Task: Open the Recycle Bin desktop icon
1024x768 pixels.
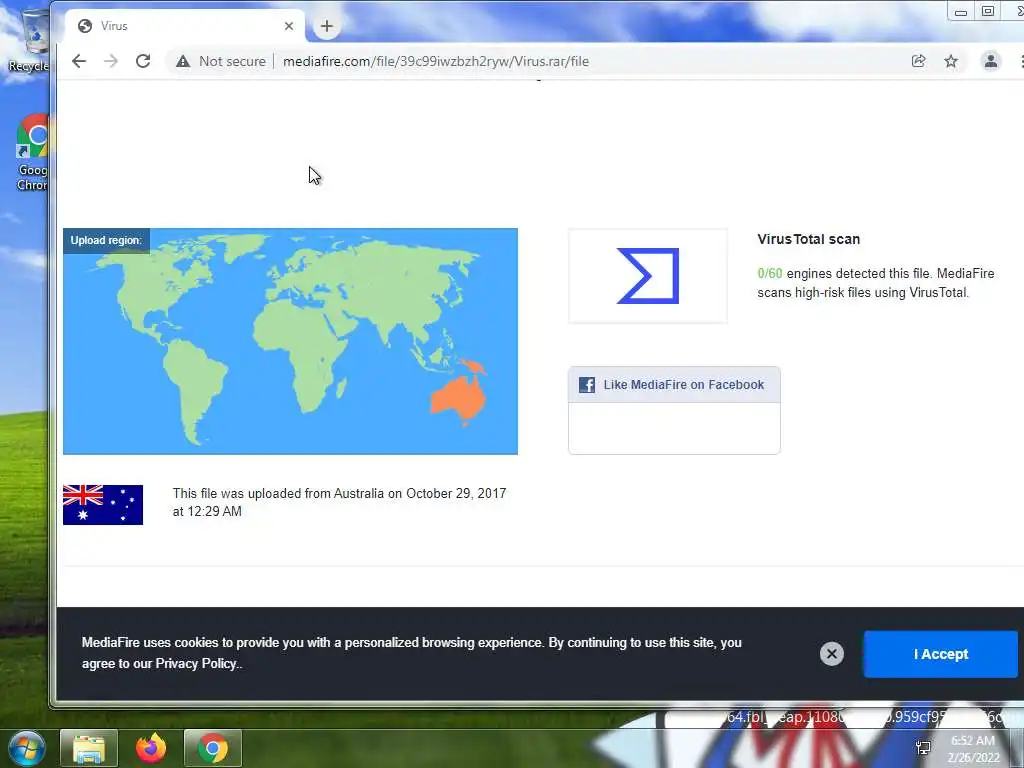Action: (29, 40)
